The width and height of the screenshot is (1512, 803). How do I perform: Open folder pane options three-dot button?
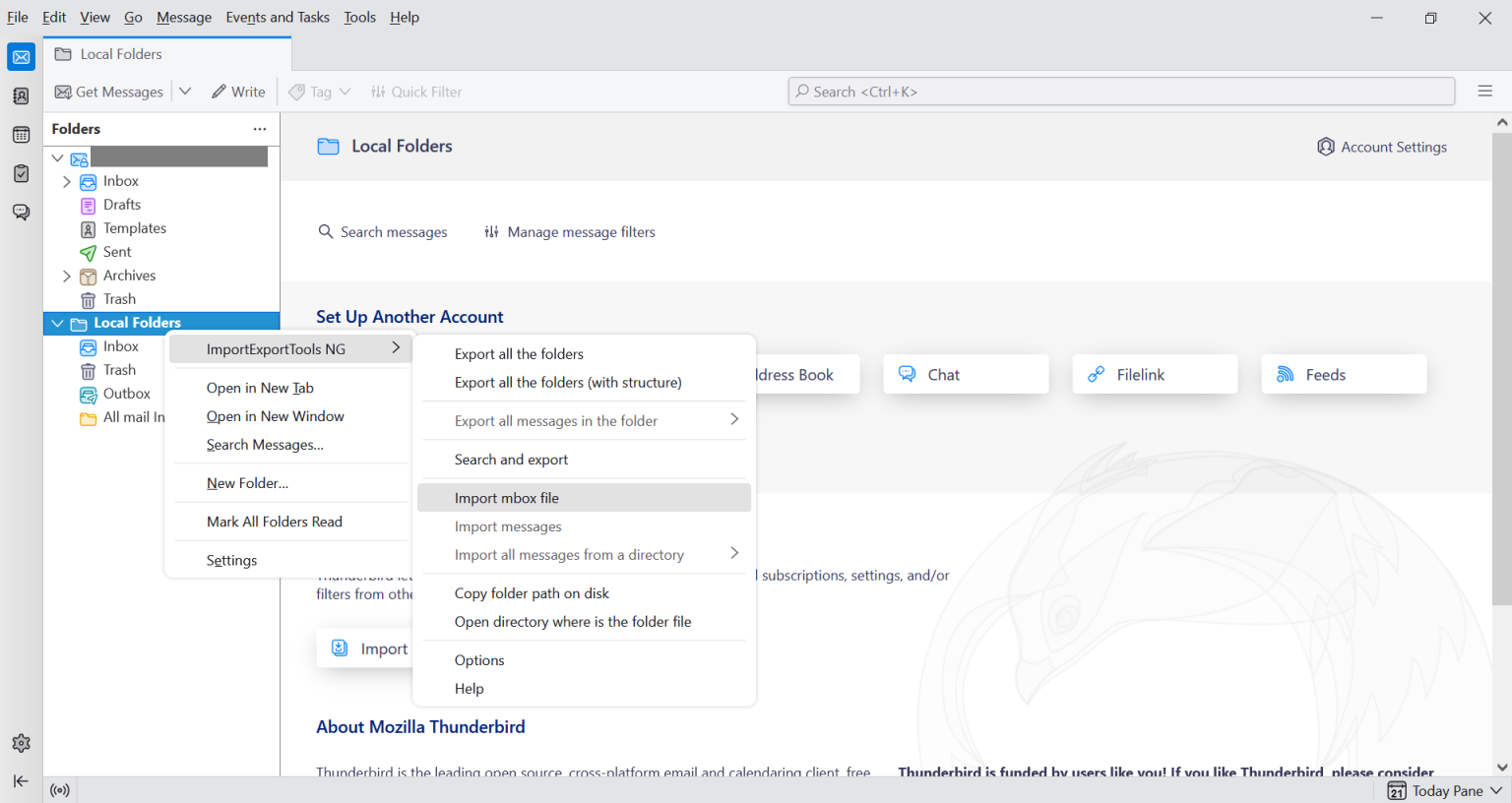click(260, 129)
